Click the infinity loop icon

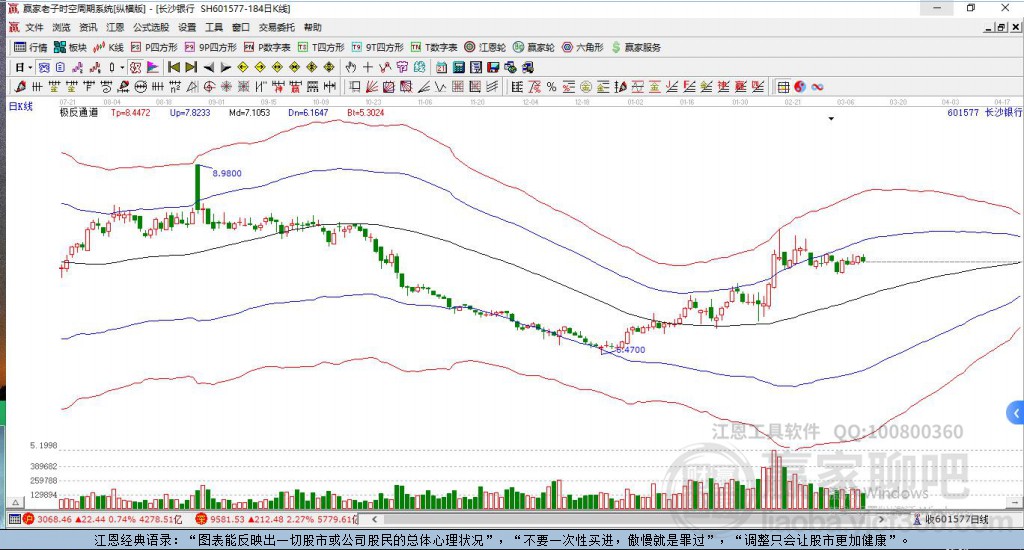[x=817, y=86]
